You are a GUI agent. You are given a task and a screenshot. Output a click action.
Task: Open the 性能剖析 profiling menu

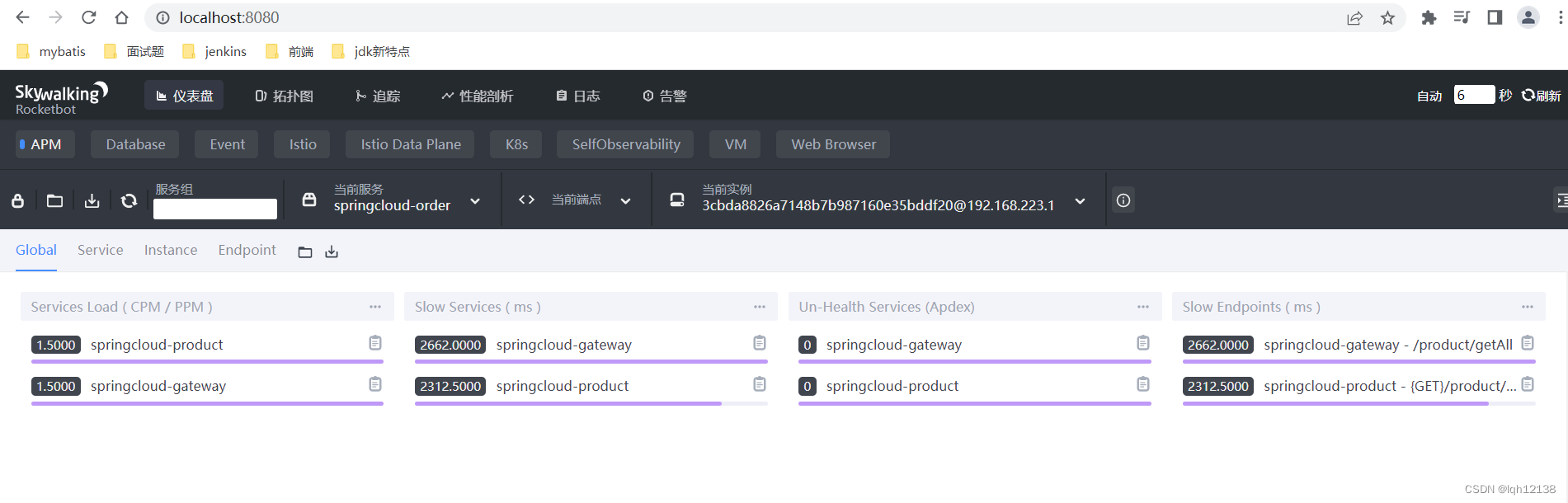pyautogui.click(x=477, y=96)
